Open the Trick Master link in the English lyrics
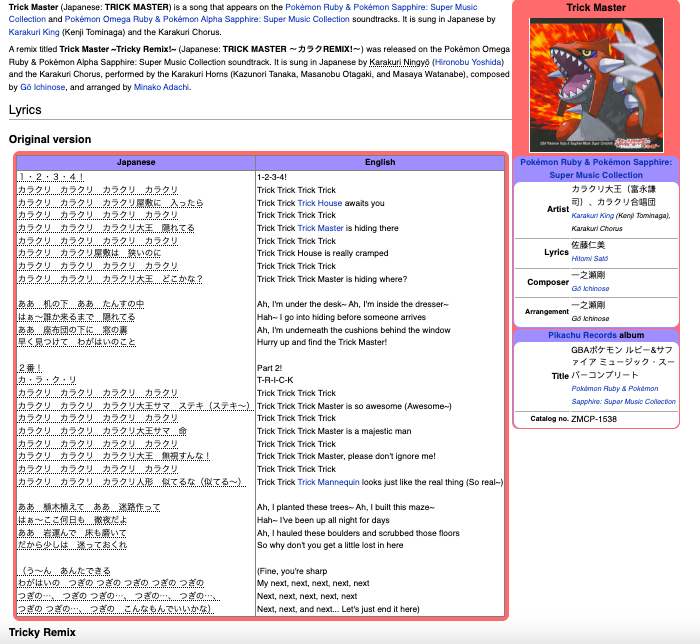The height and width of the screenshot is (644, 700). tap(319, 228)
